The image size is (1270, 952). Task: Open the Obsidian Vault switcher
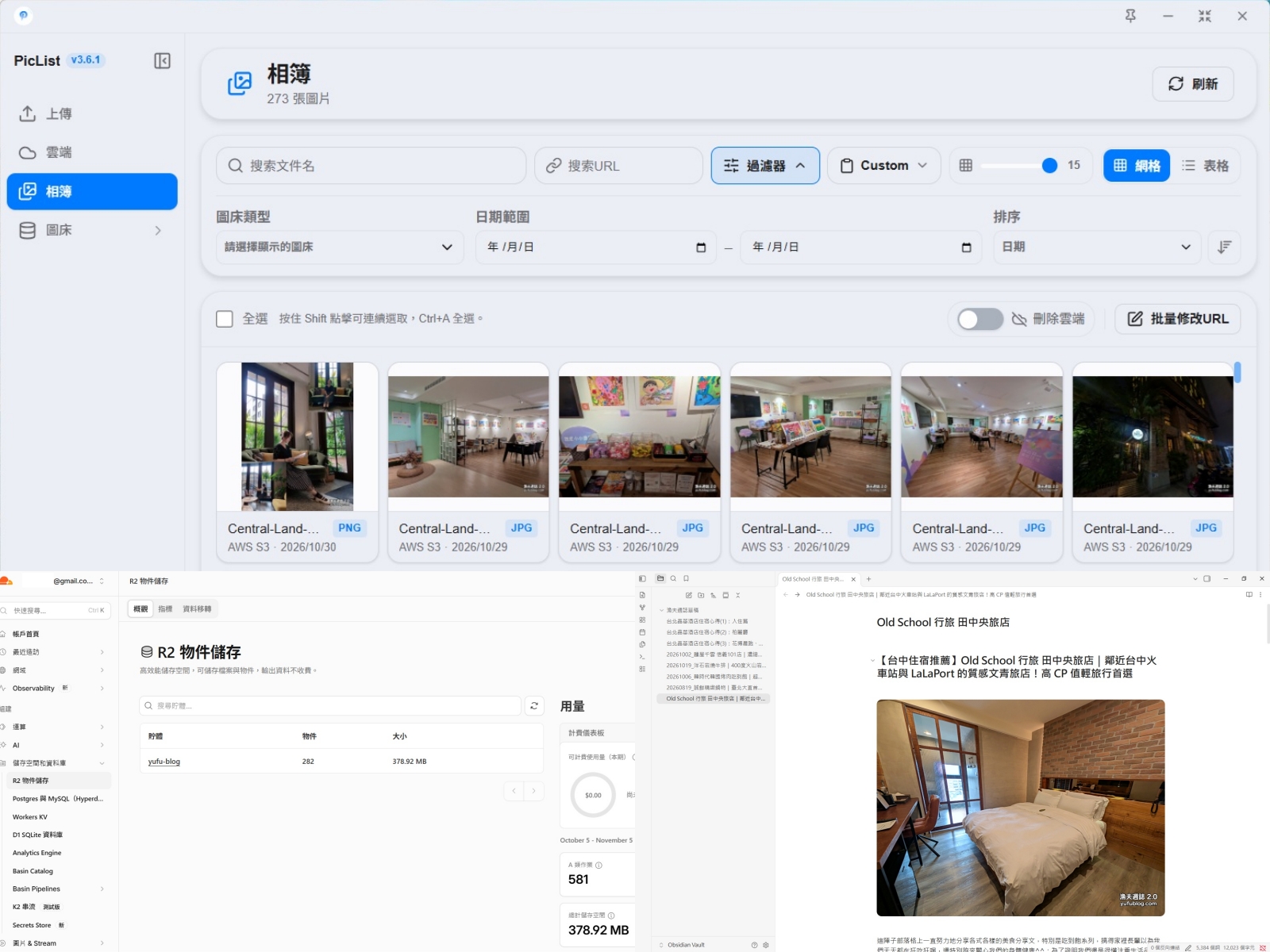pyautogui.click(x=683, y=945)
